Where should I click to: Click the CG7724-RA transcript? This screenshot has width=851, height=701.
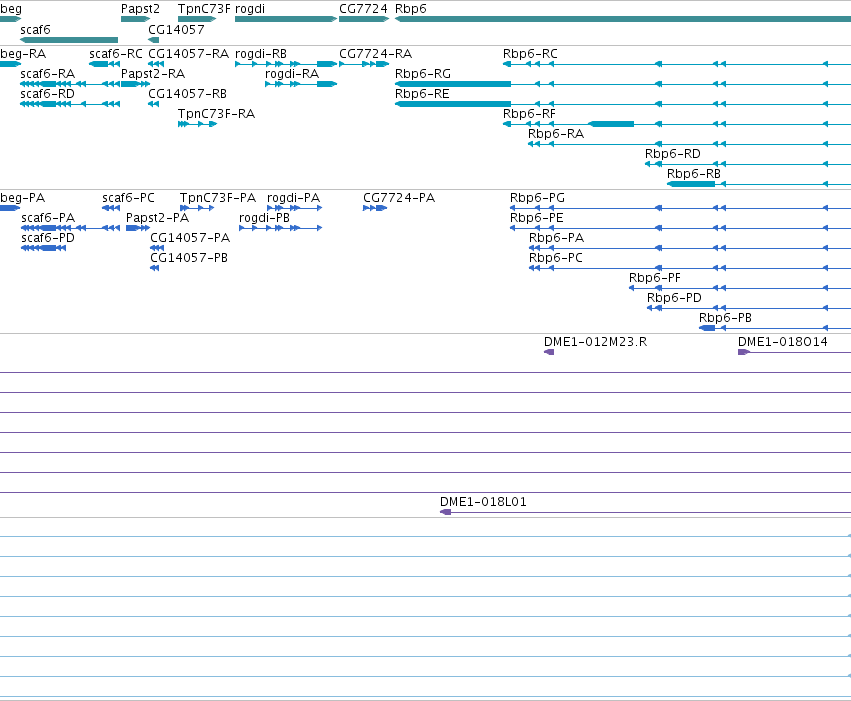click(x=364, y=64)
